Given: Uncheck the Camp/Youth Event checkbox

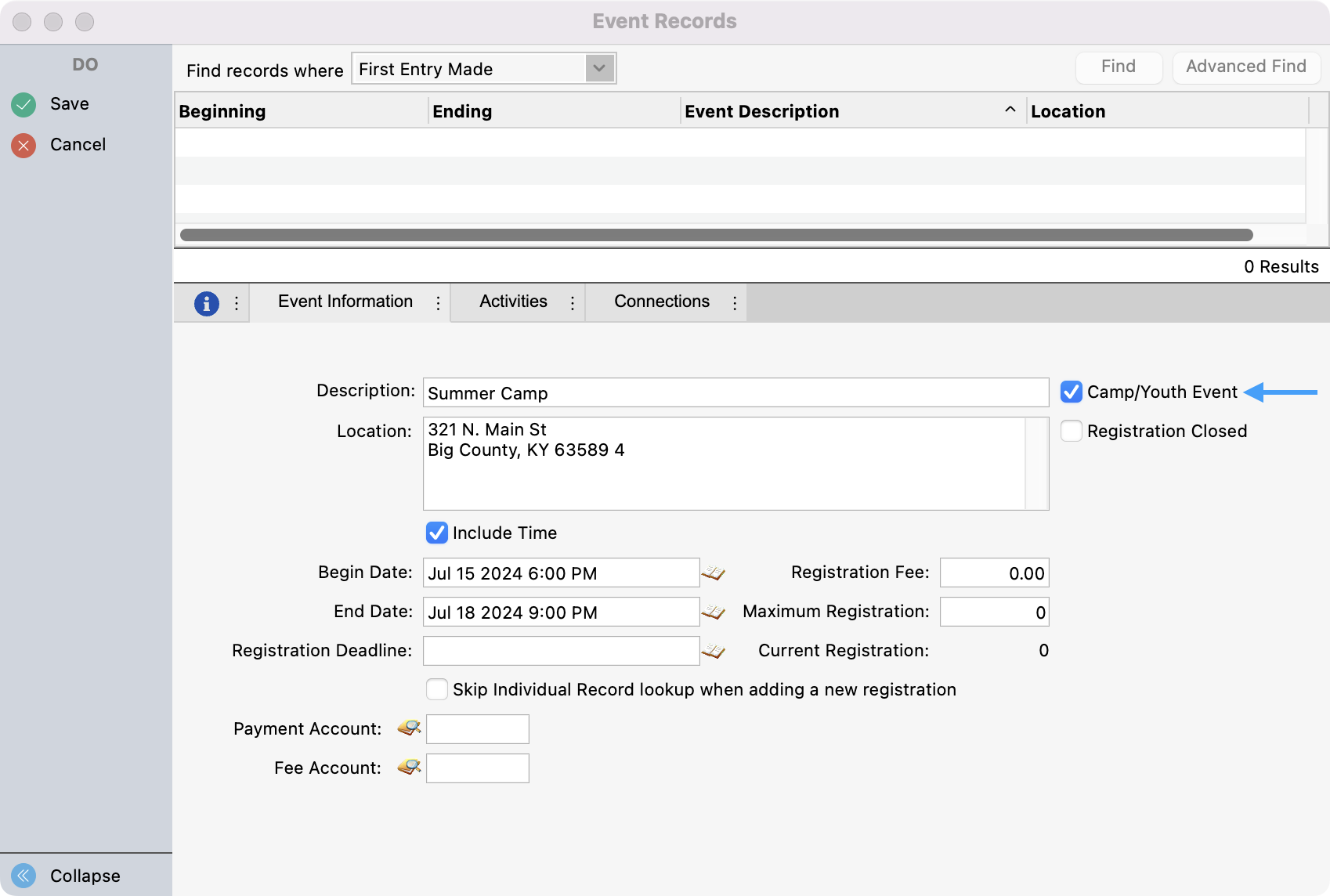Looking at the screenshot, I should click(x=1071, y=392).
